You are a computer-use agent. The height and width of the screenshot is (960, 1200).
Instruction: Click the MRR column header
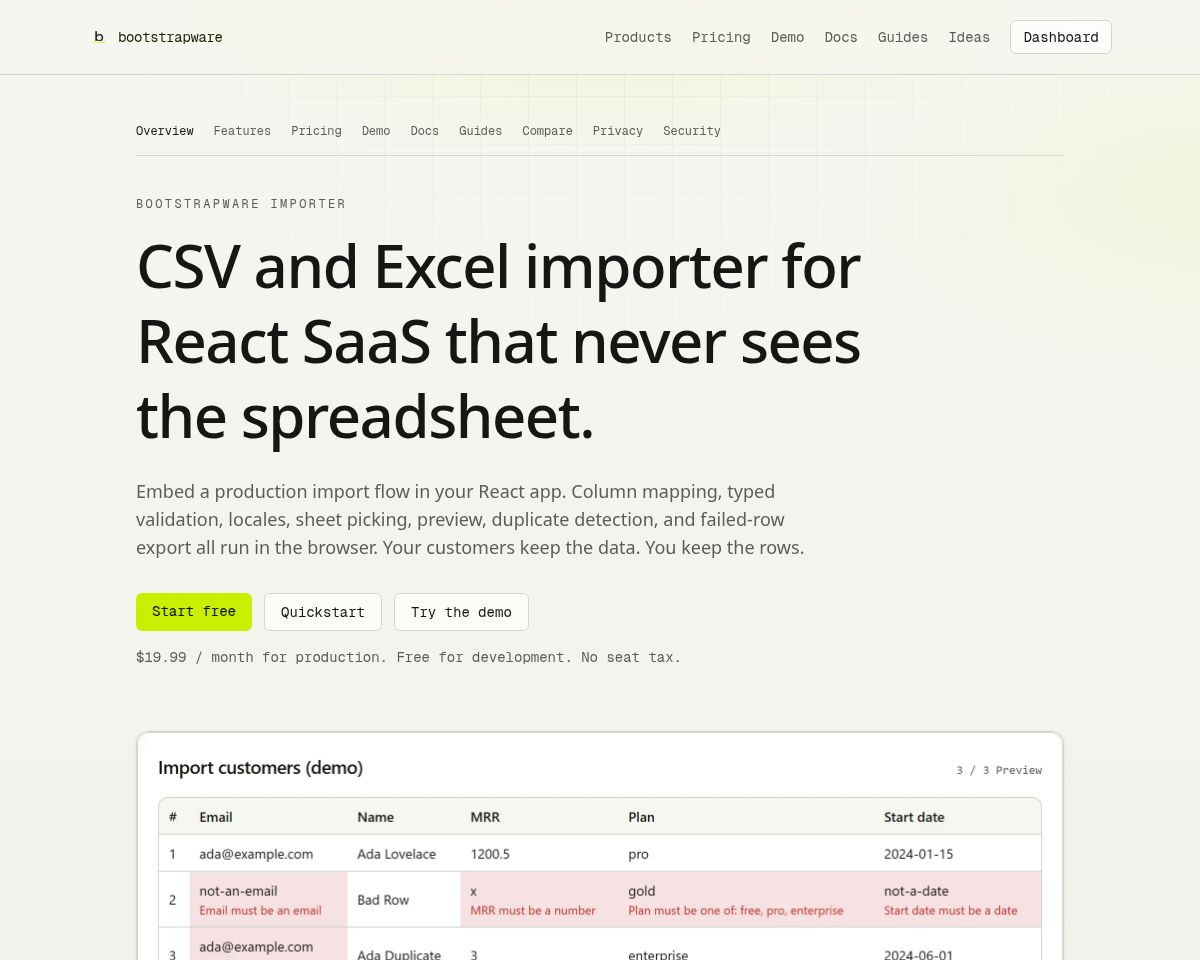point(540,817)
